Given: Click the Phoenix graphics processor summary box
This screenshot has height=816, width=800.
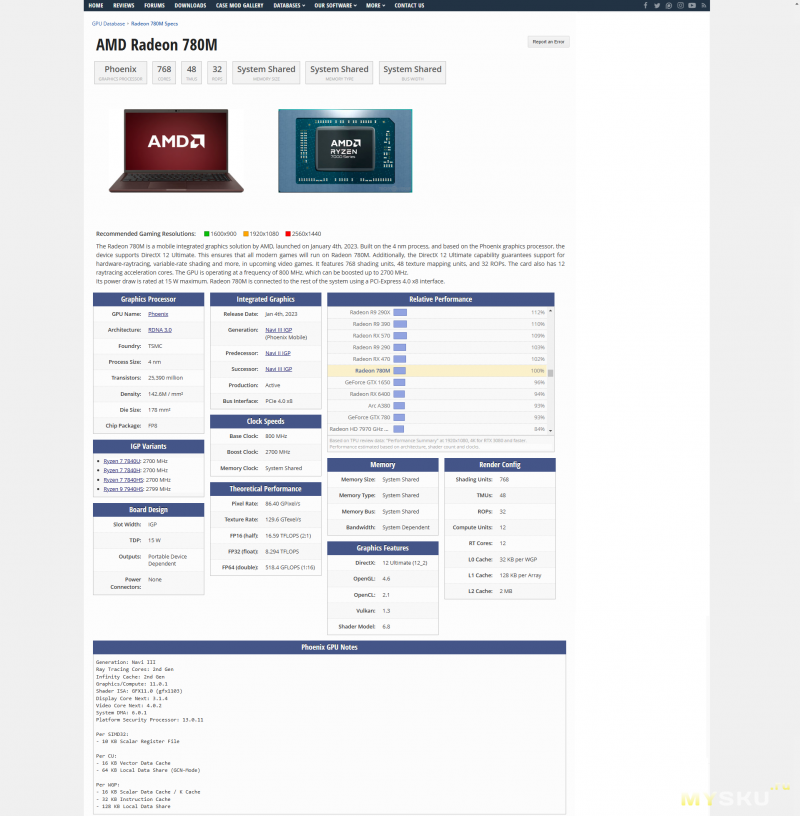Looking at the screenshot, I should pos(120,72).
